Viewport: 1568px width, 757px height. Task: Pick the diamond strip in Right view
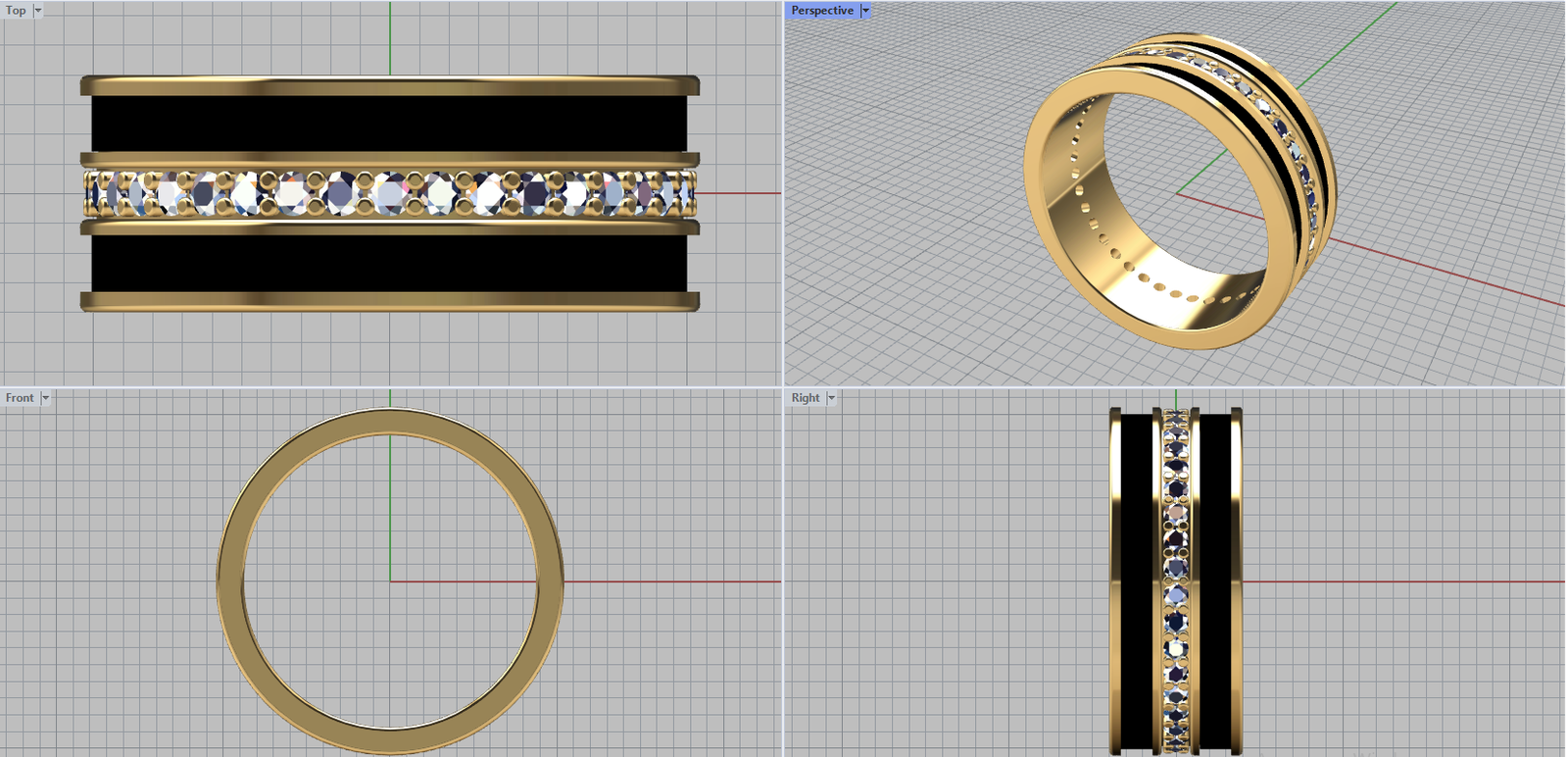[1176, 579]
